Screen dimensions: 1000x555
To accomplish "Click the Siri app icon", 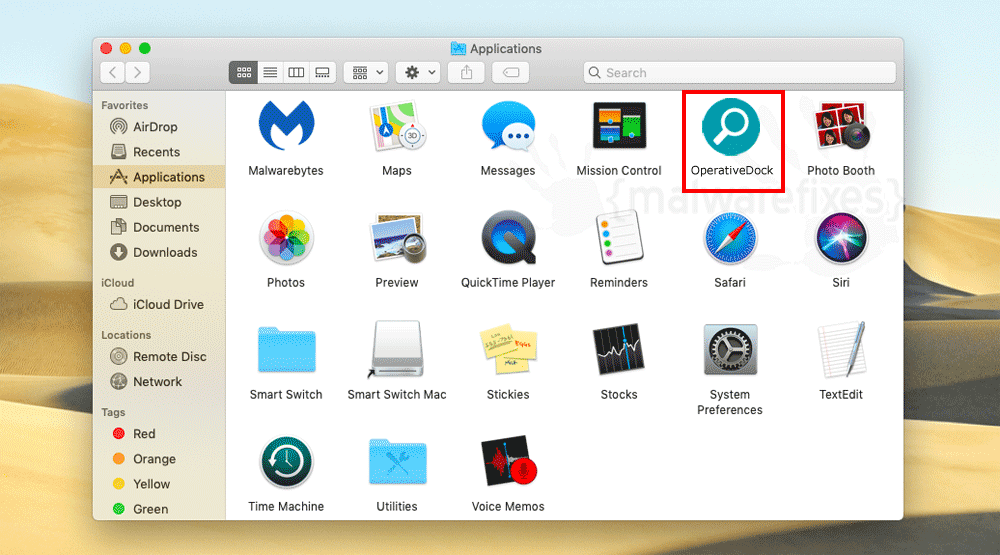I will (841, 238).
